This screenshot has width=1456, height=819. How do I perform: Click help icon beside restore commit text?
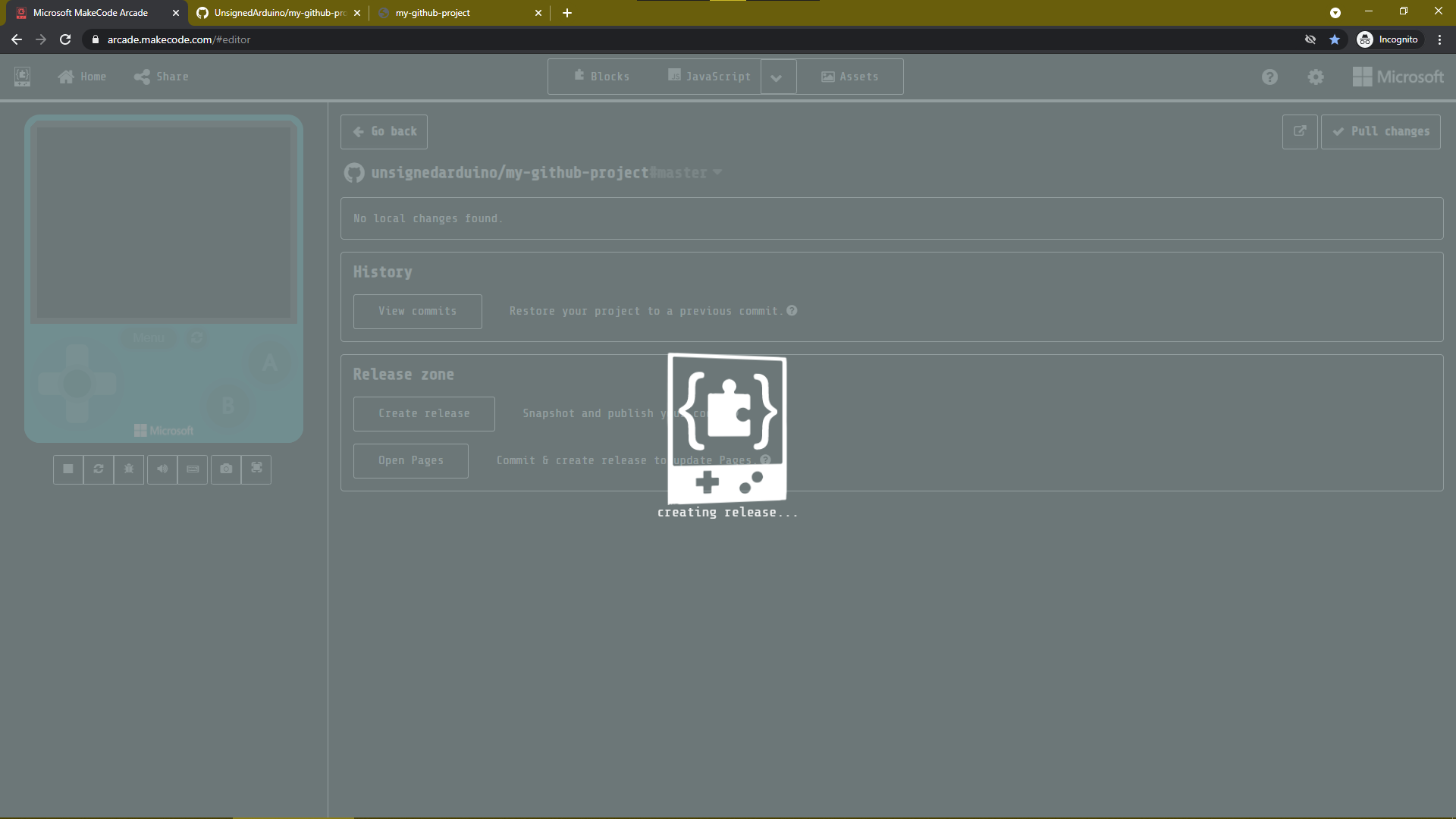click(x=792, y=311)
